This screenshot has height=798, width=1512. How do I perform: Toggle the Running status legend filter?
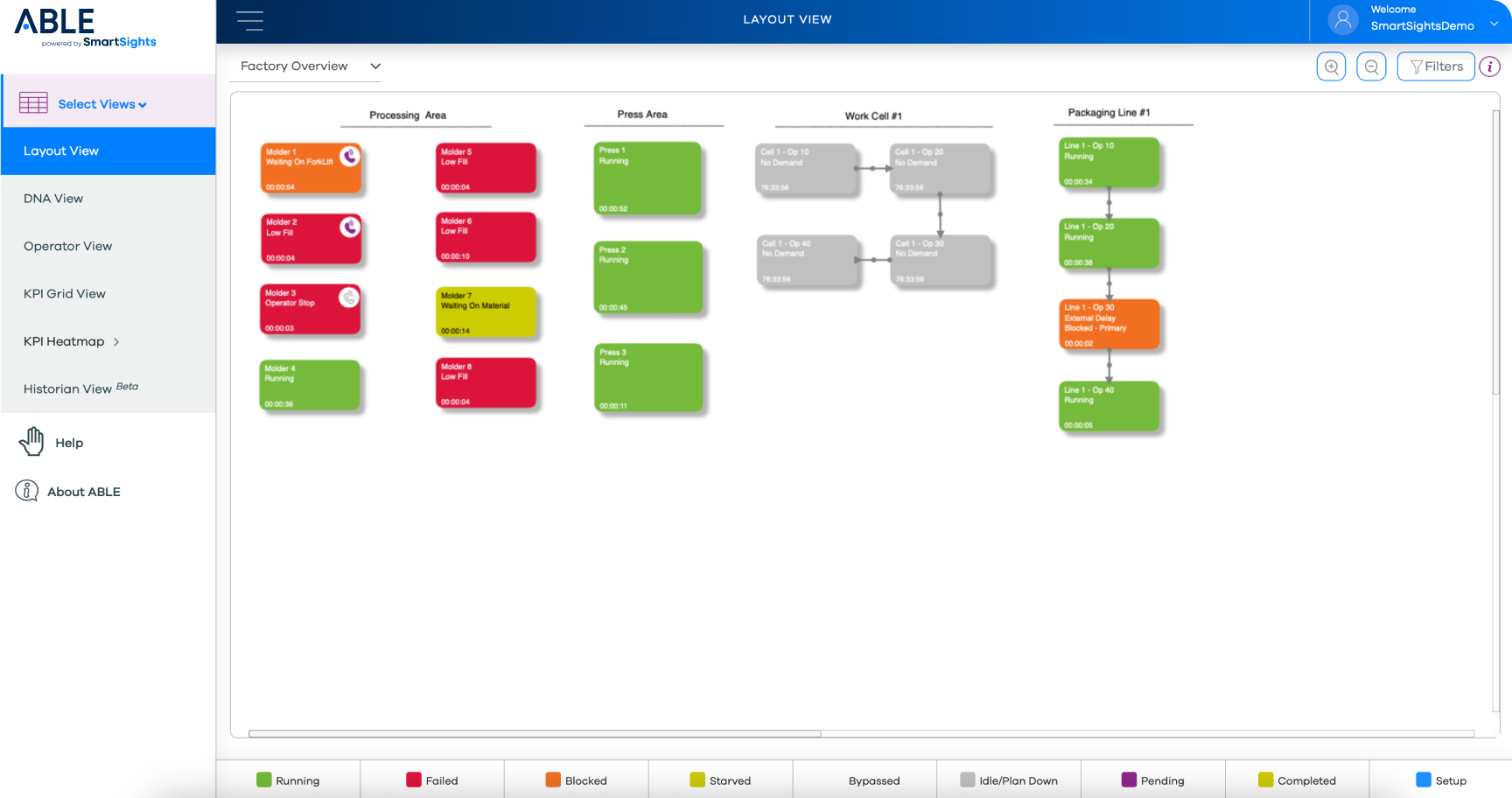click(288, 780)
